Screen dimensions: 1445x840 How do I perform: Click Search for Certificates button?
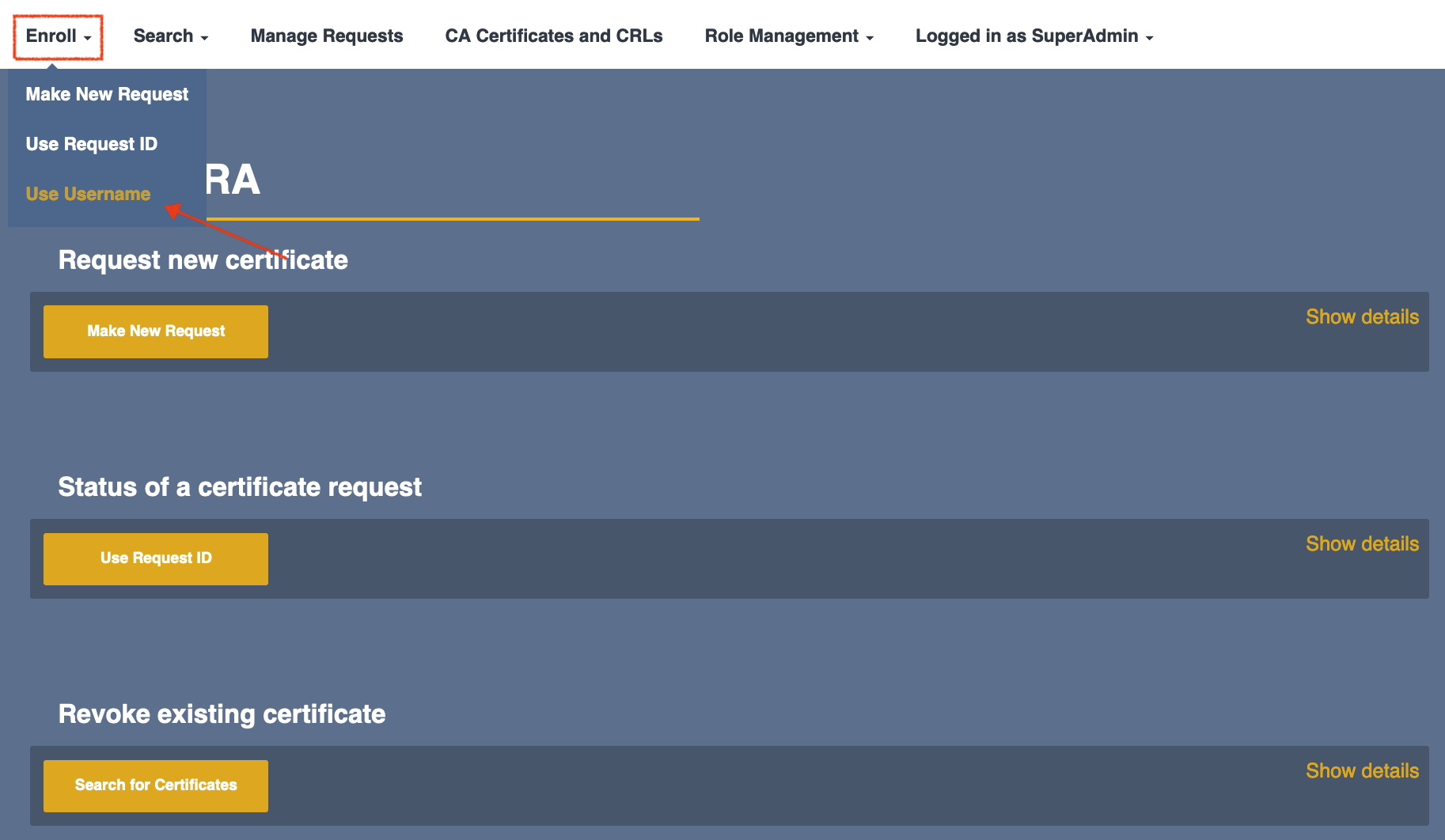click(156, 785)
